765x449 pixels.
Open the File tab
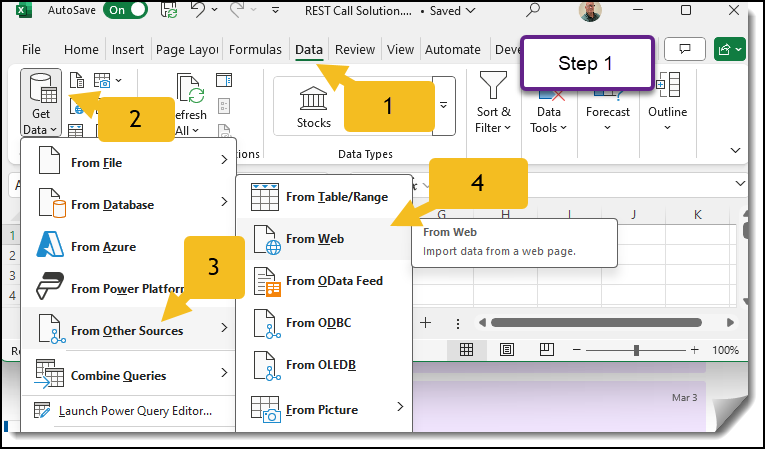(31, 50)
